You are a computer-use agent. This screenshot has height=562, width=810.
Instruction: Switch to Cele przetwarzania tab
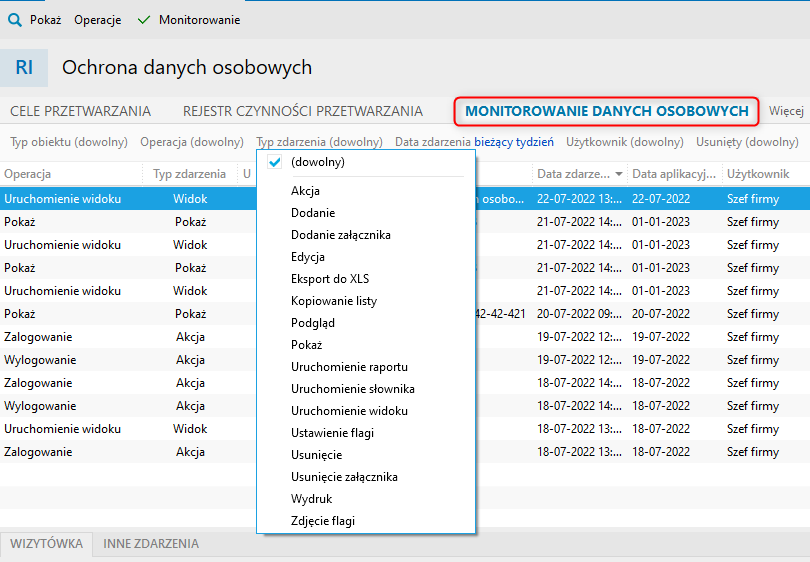coord(81,111)
